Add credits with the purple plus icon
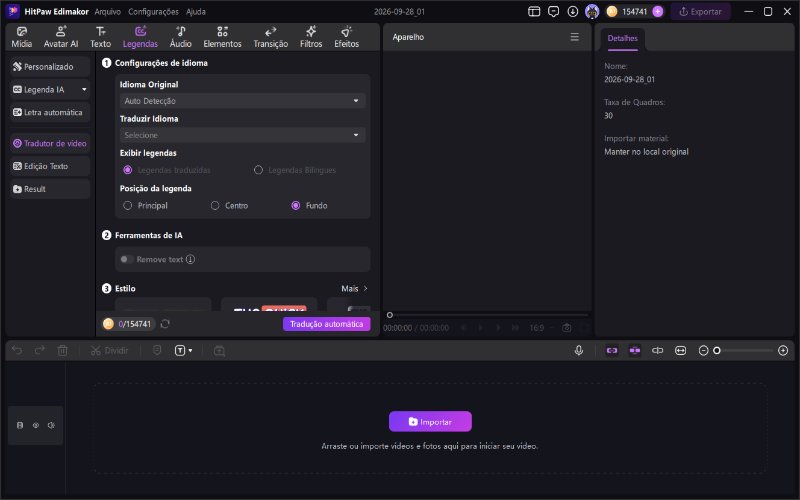The image size is (800, 500). click(x=658, y=11)
